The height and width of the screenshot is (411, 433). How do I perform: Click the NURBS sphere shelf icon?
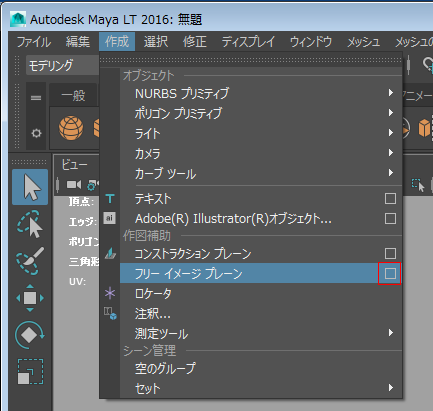[x=71, y=128]
